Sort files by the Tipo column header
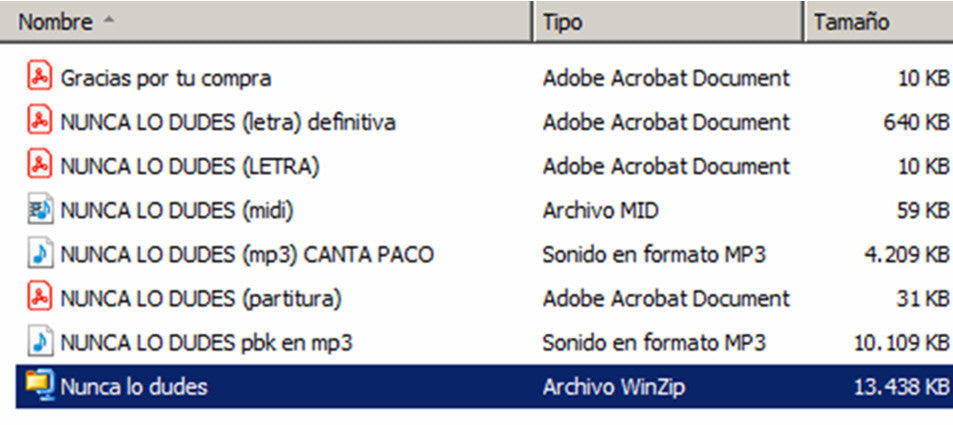 pos(563,21)
